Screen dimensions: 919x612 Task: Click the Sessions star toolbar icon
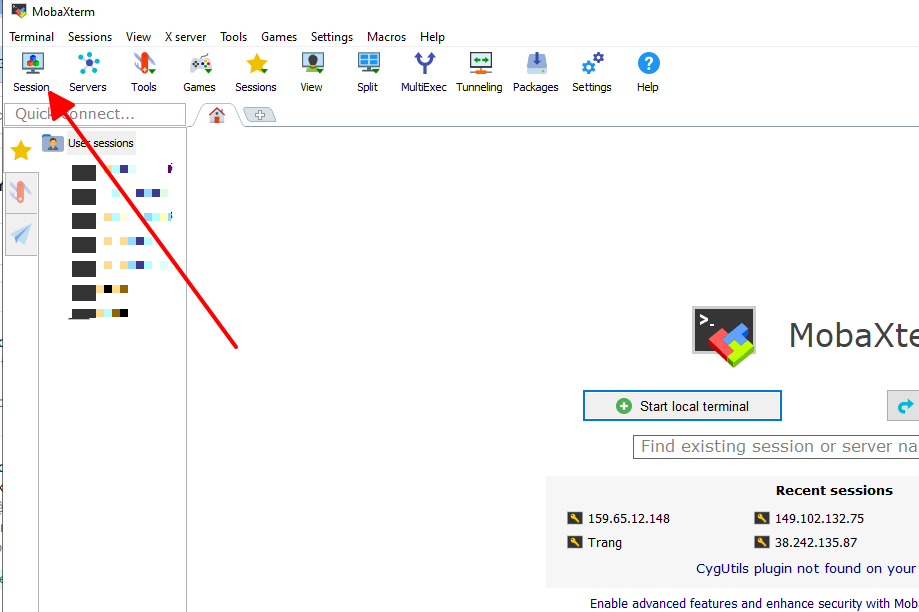pos(256,72)
